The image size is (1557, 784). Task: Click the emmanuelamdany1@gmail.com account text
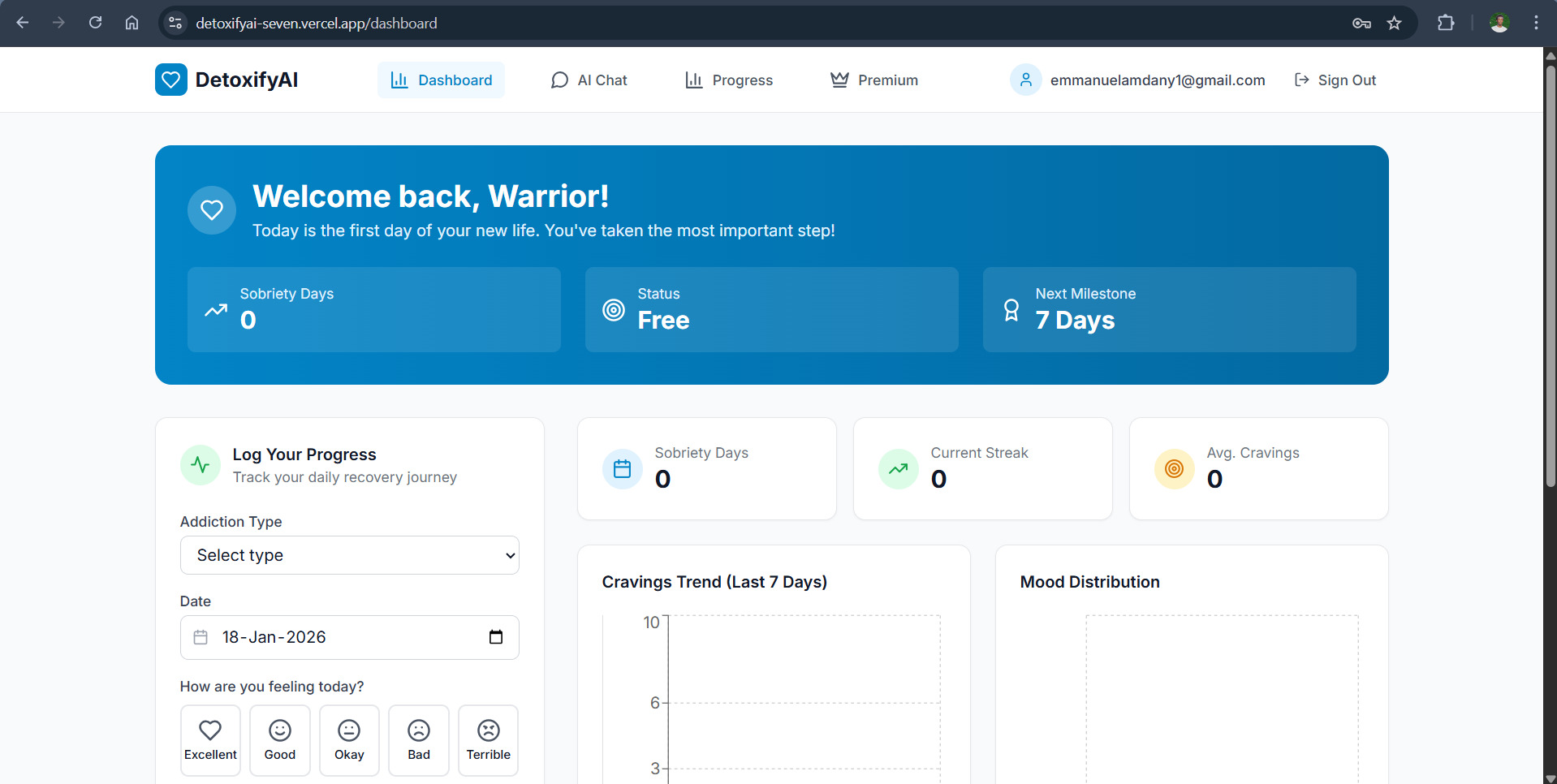coord(1158,80)
